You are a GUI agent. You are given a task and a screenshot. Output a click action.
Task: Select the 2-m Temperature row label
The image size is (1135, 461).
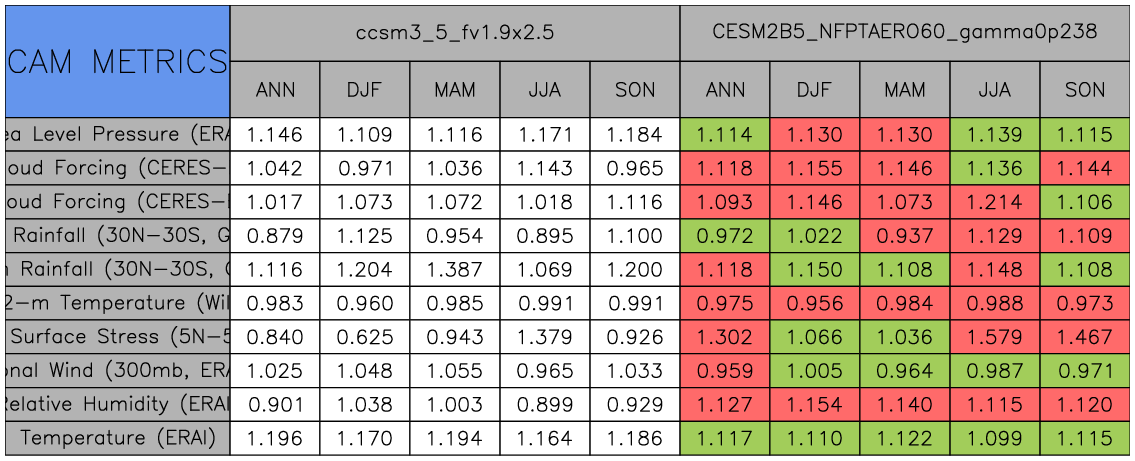click(x=117, y=303)
